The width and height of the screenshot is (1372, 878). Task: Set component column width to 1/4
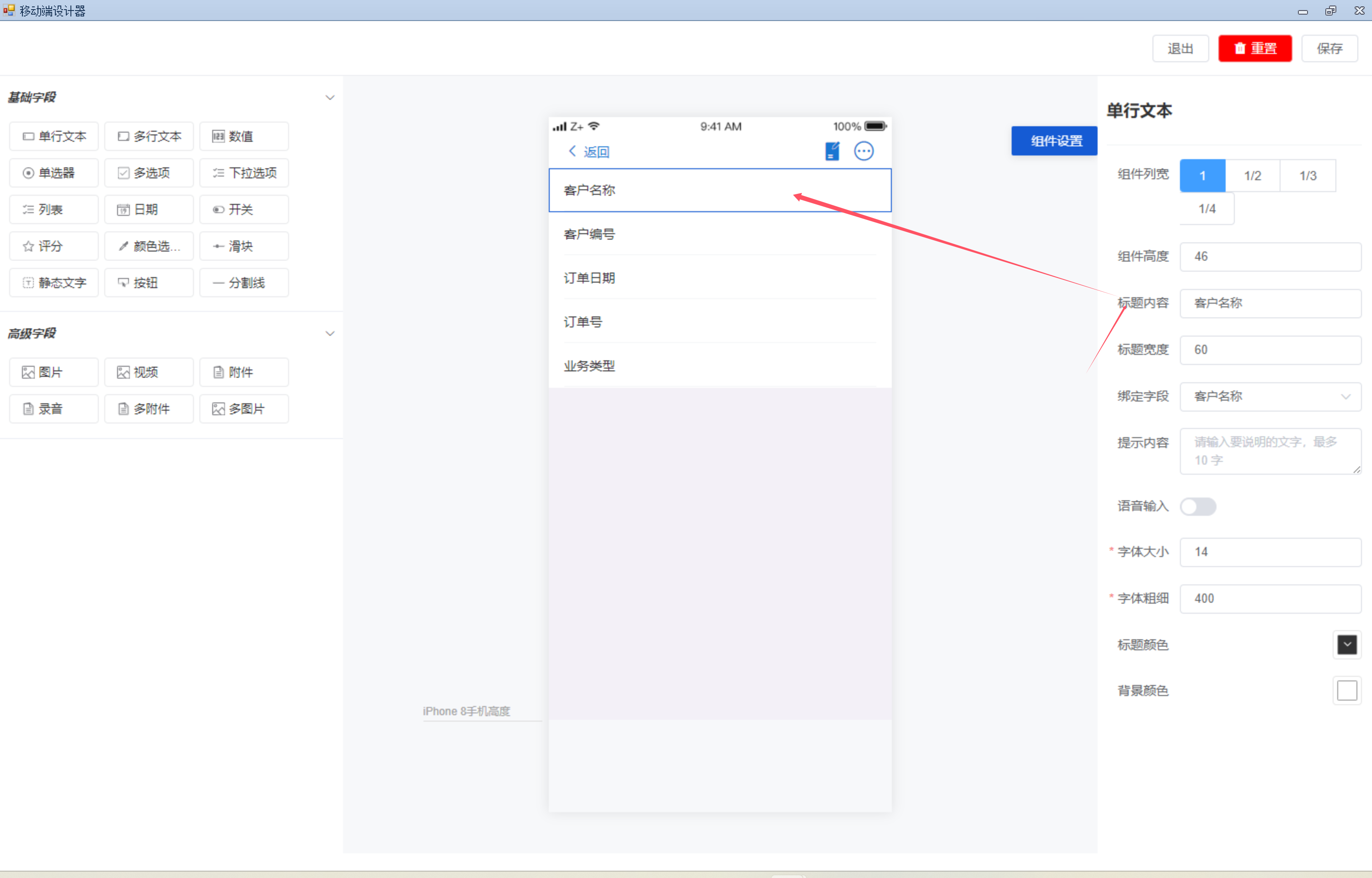click(1207, 209)
